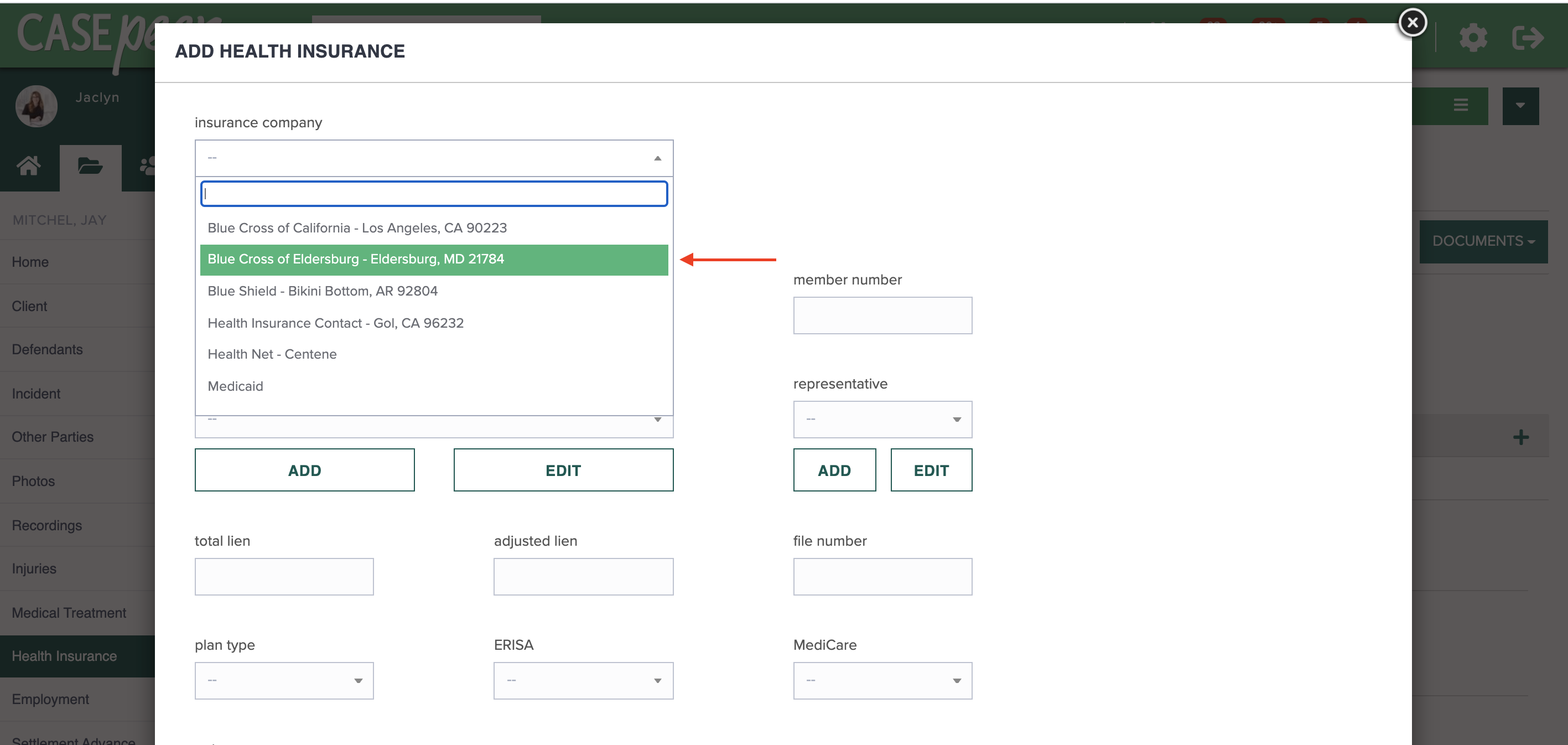Open the representative dropdown
Screen dimensions: 1568x745
[x=882, y=420]
